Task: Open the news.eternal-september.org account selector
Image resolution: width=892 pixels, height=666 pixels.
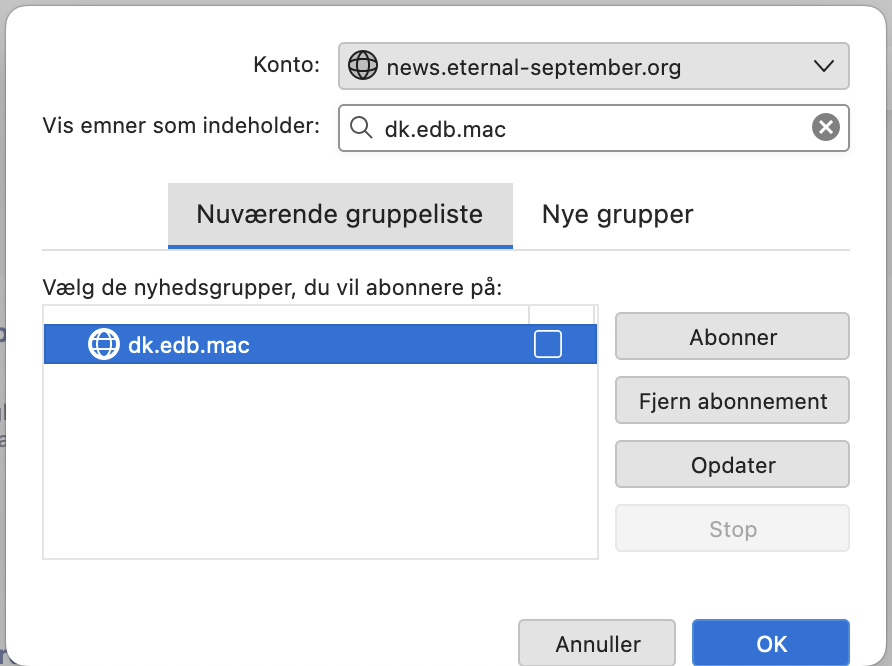Action: tap(593, 66)
